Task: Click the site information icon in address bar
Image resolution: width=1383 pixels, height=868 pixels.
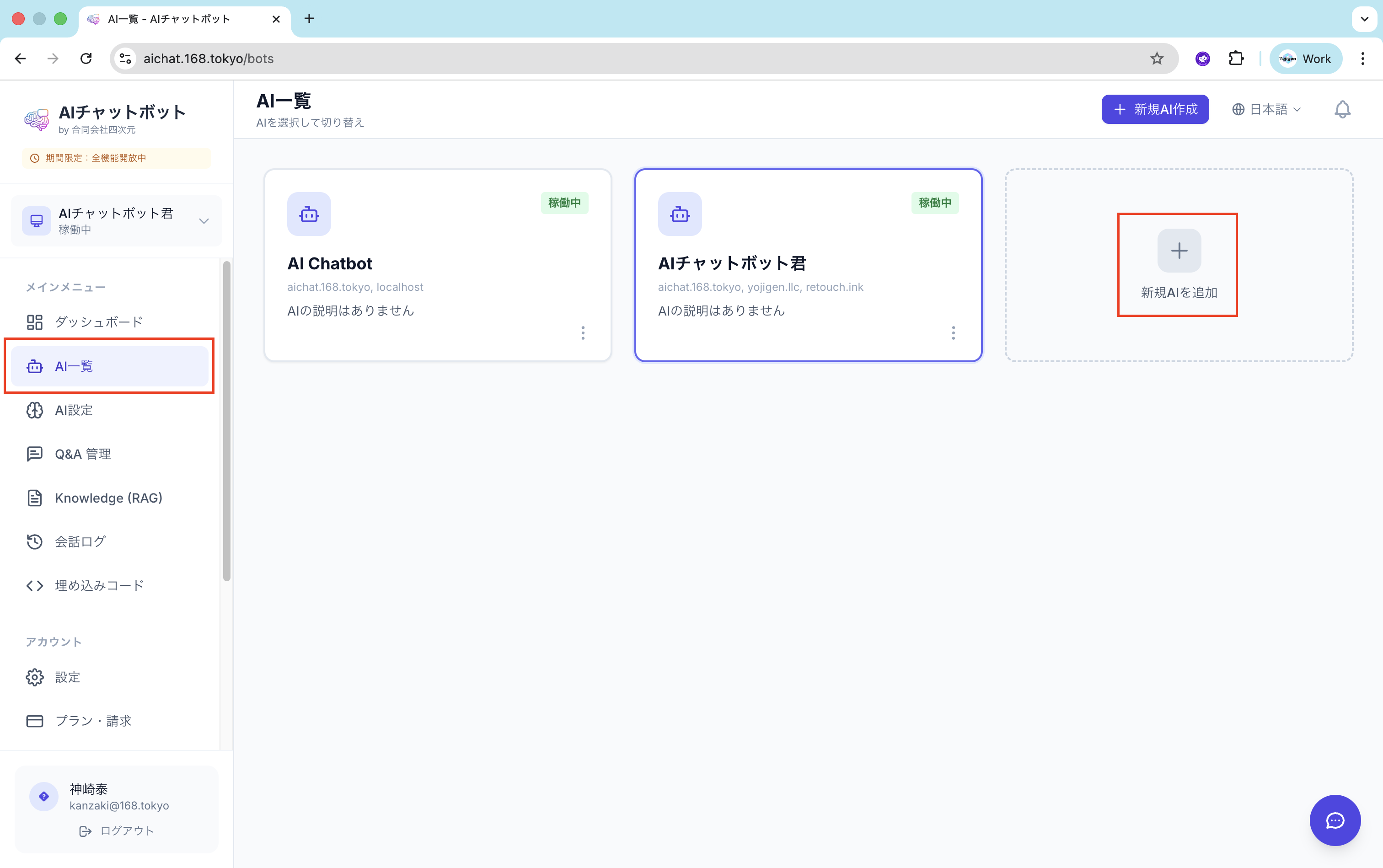Action: pos(126,59)
